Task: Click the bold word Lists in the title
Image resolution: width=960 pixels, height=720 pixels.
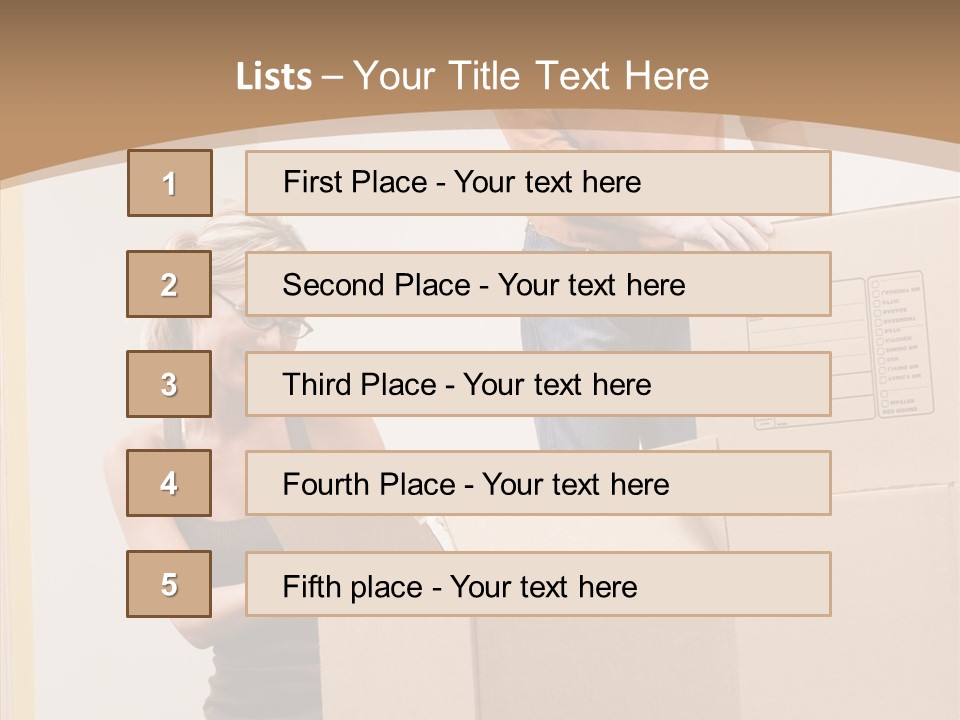Action: [274, 77]
